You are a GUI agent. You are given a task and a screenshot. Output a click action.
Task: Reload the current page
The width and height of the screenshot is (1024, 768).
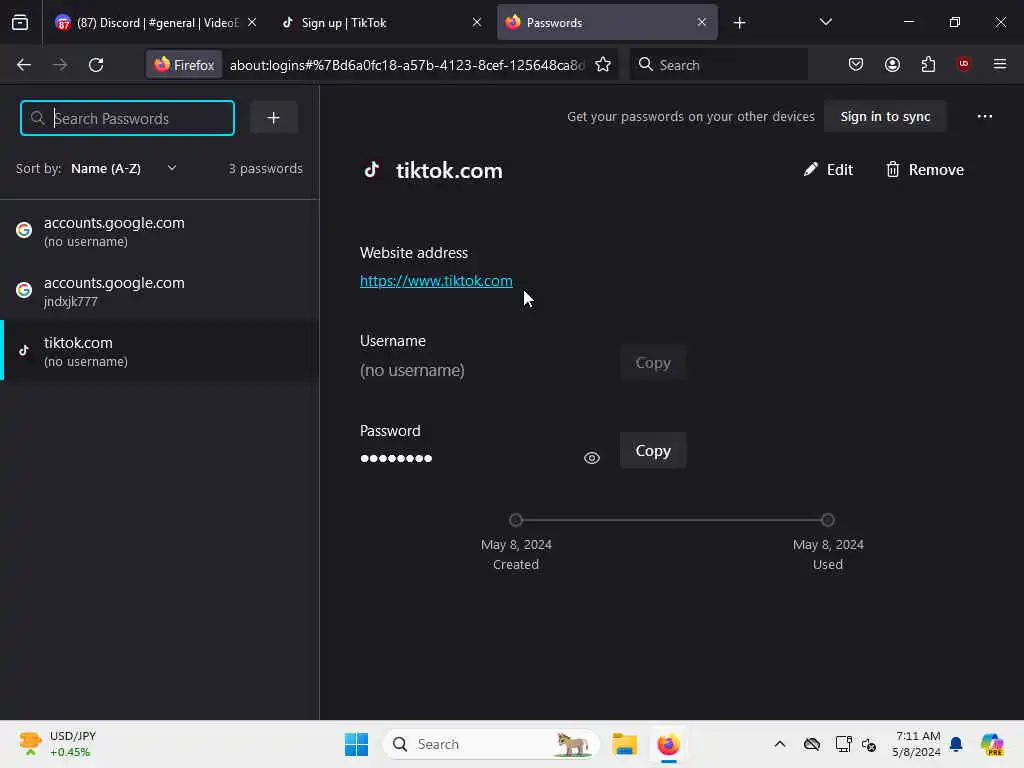pos(96,65)
